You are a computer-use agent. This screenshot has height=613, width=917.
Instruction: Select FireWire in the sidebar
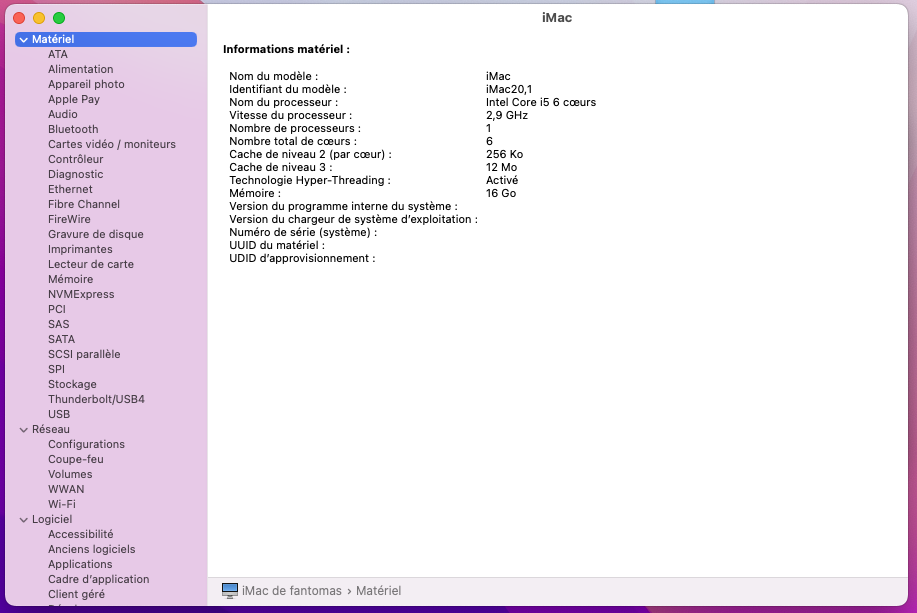pyautogui.click(x=69, y=219)
